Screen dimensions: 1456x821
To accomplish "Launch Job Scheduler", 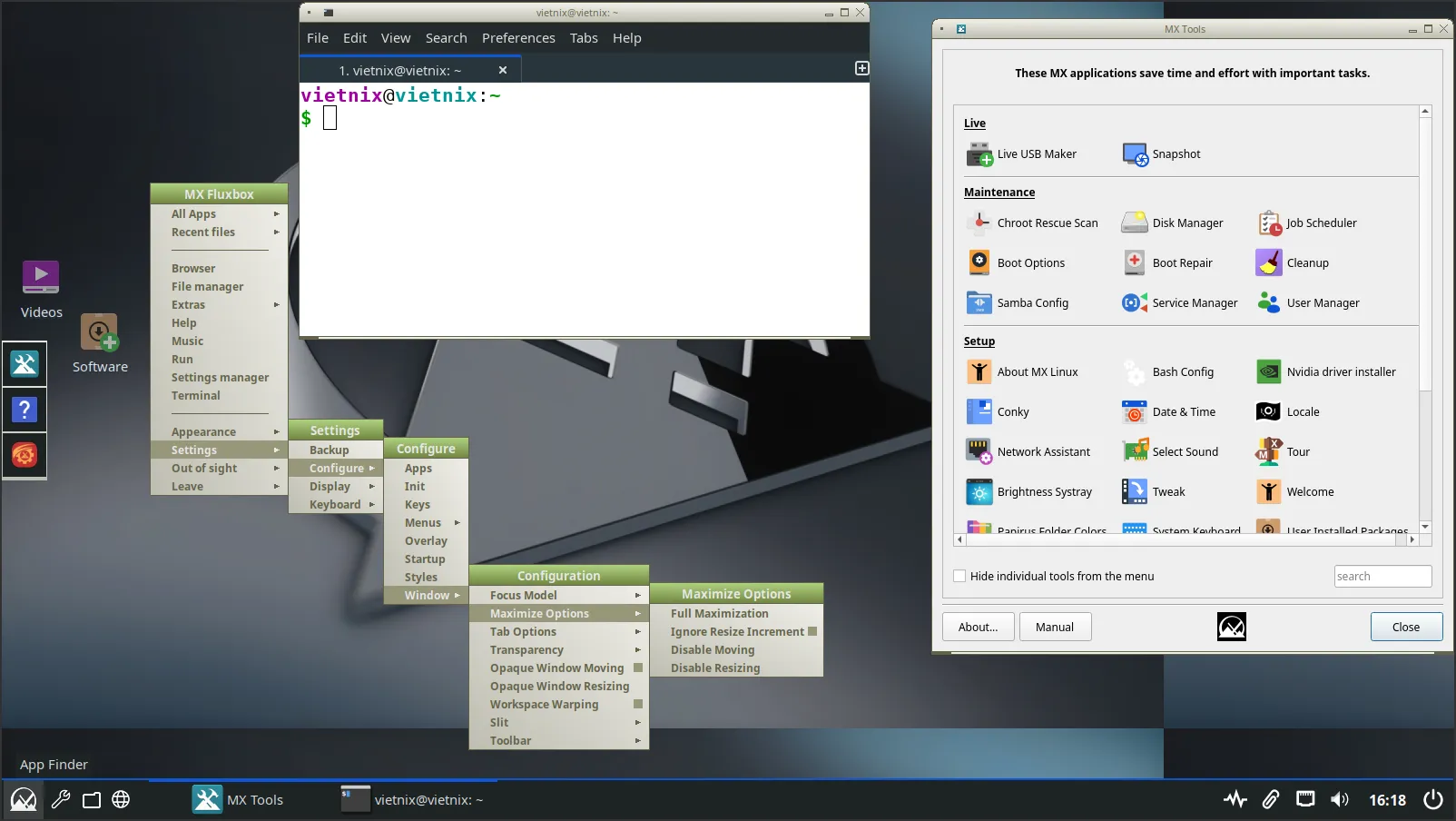I will pos(1307,223).
